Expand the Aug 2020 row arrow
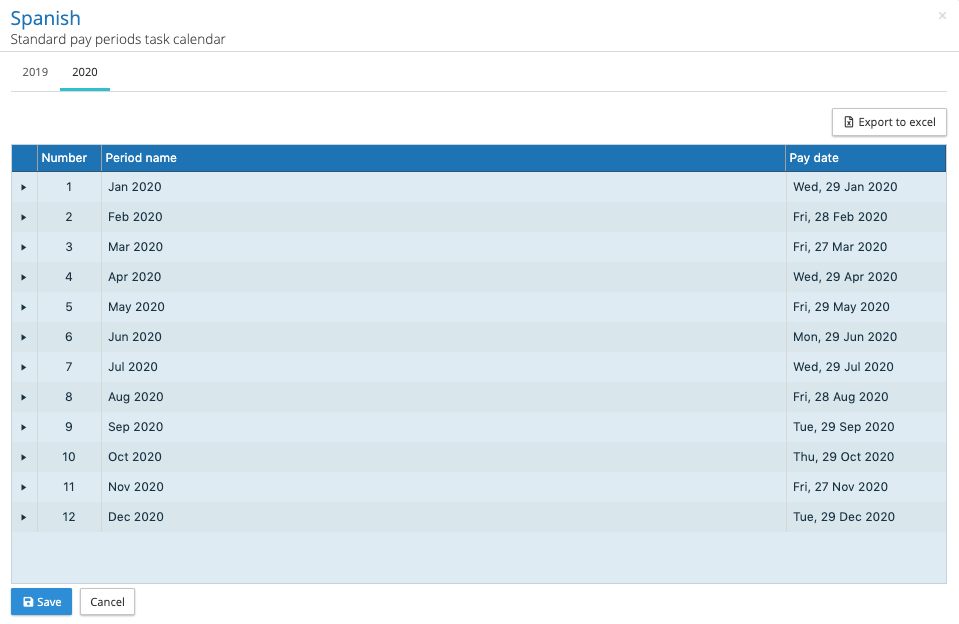Viewport: 959px width, 624px height. coord(24,397)
